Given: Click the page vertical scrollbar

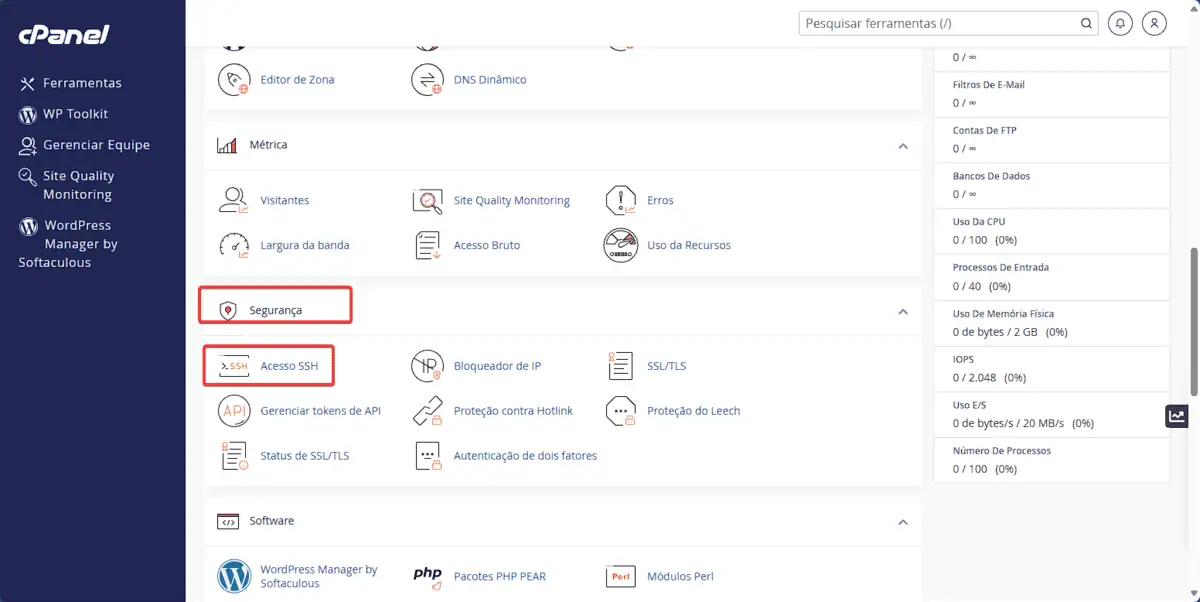Looking at the screenshot, I should pos(1193,320).
